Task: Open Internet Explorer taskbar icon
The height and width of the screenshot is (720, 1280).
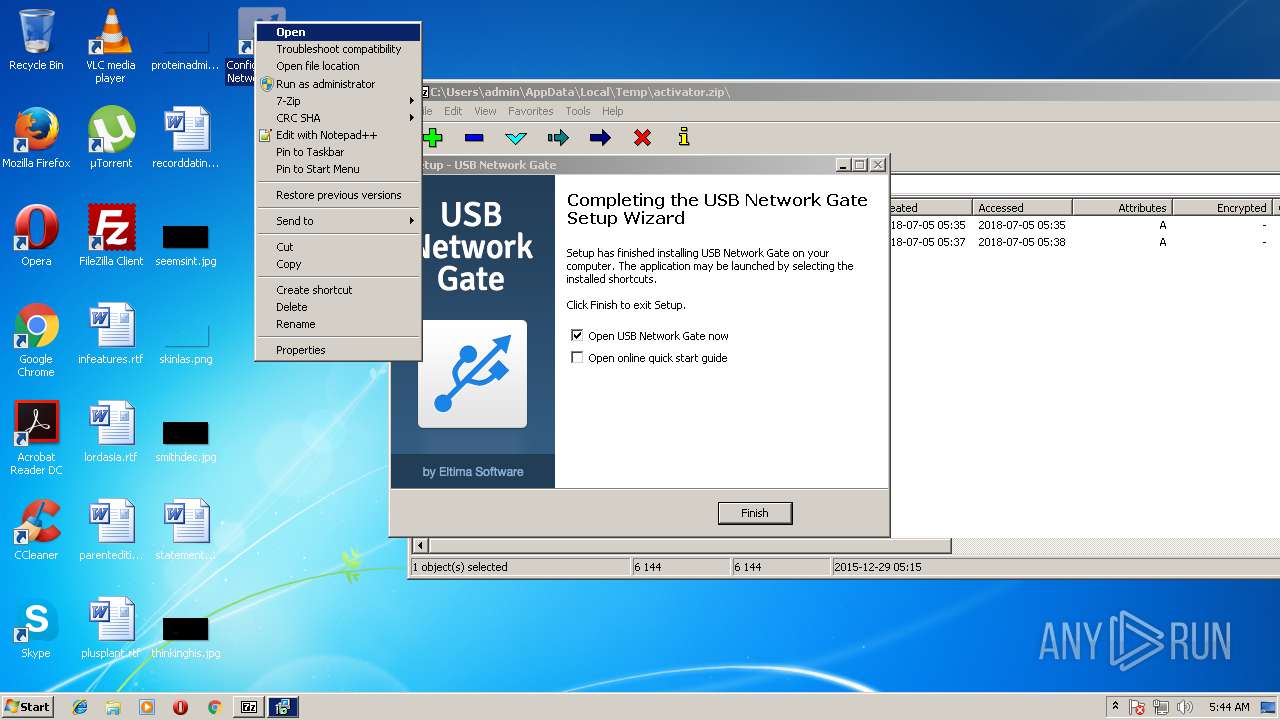Action: [x=80, y=707]
